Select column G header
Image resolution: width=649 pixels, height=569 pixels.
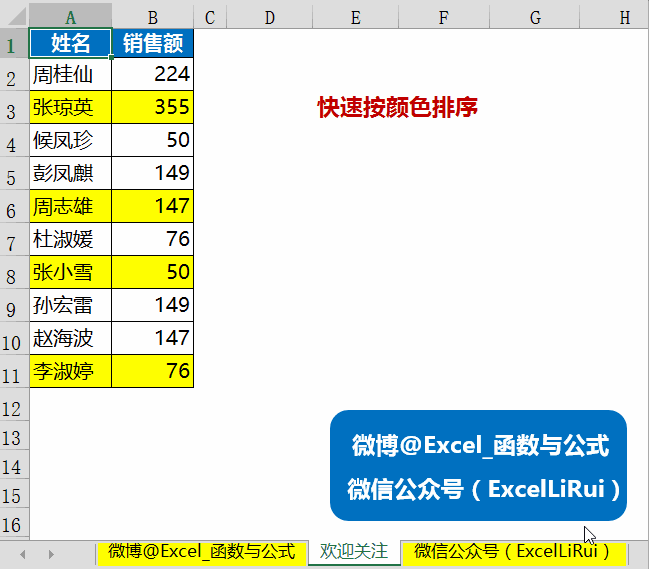tap(534, 17)
